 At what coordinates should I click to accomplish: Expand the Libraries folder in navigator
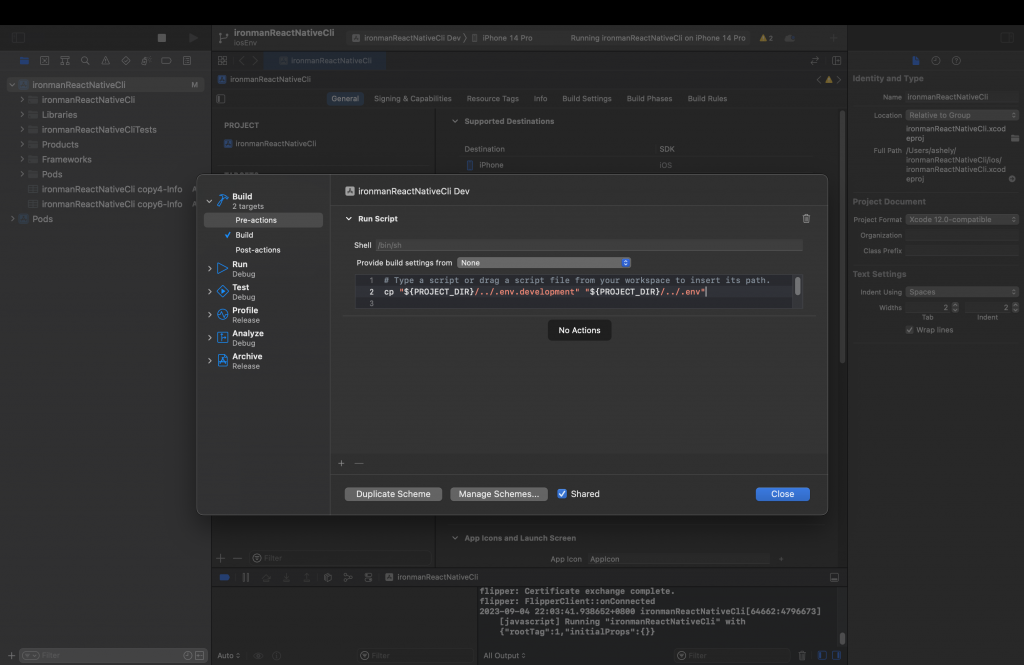pyautogui.click(x=22, y=114)
